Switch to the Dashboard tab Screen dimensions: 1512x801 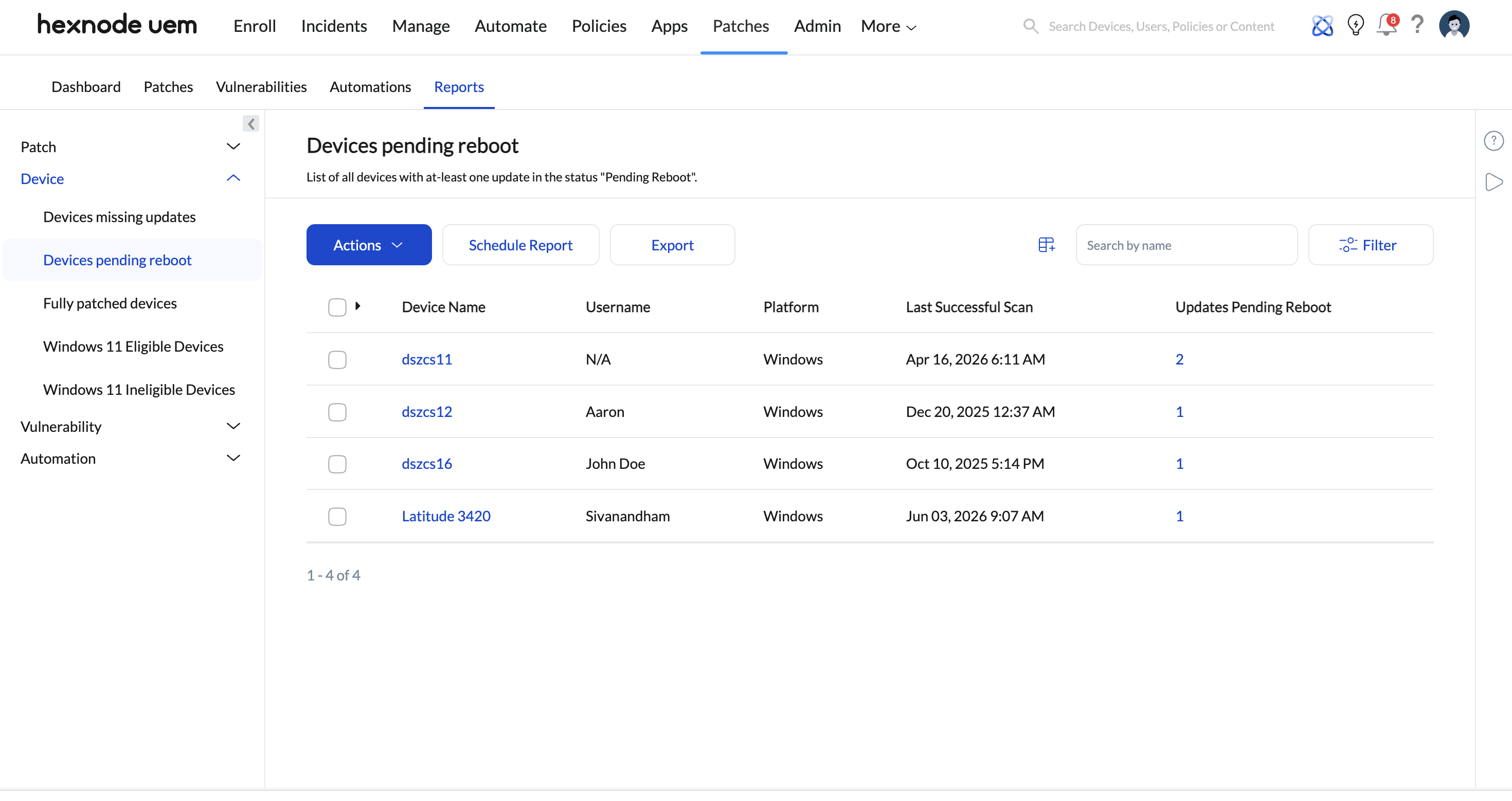pos(86,87)
